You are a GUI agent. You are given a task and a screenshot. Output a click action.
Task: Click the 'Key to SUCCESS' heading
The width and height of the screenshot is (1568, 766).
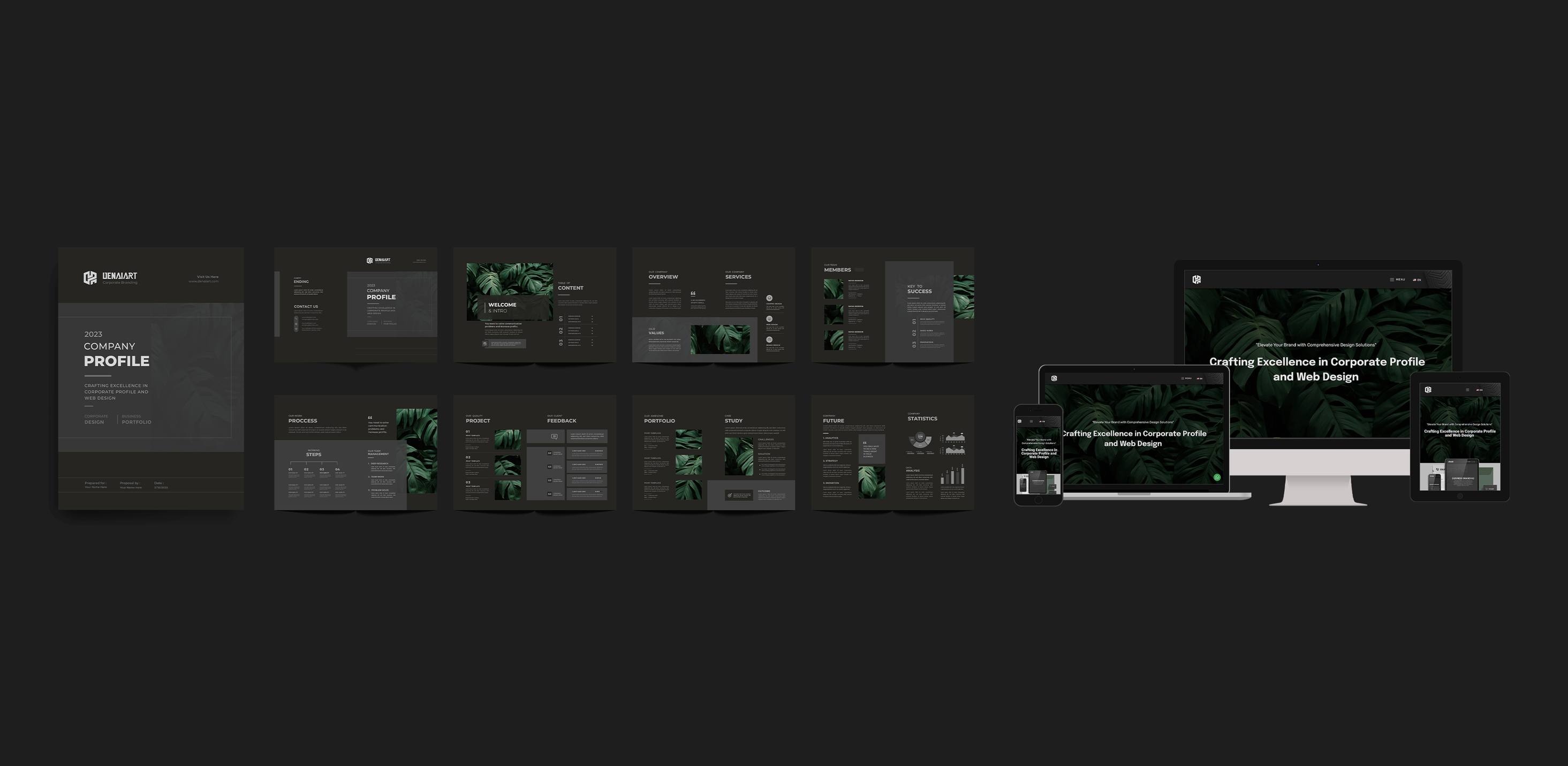point(919,290)
